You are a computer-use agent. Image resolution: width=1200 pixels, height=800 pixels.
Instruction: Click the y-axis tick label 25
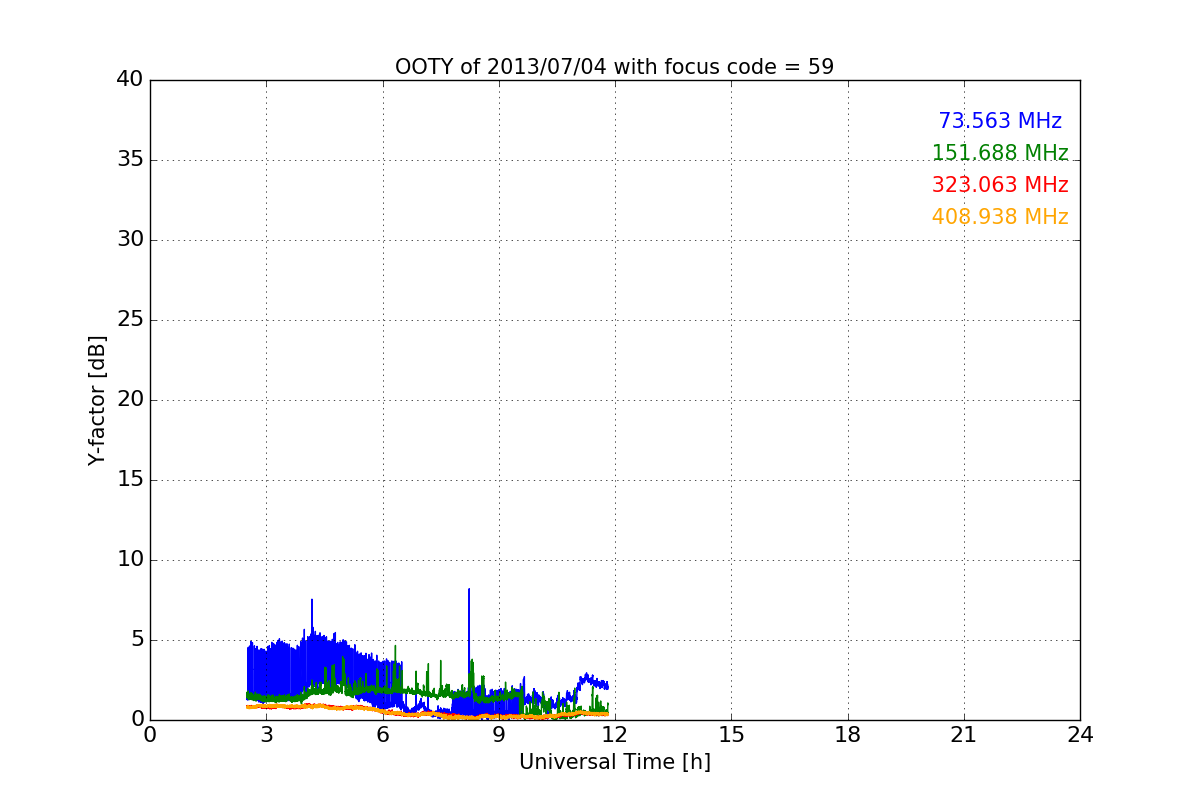pyautogui.click(x=130, y=320)
